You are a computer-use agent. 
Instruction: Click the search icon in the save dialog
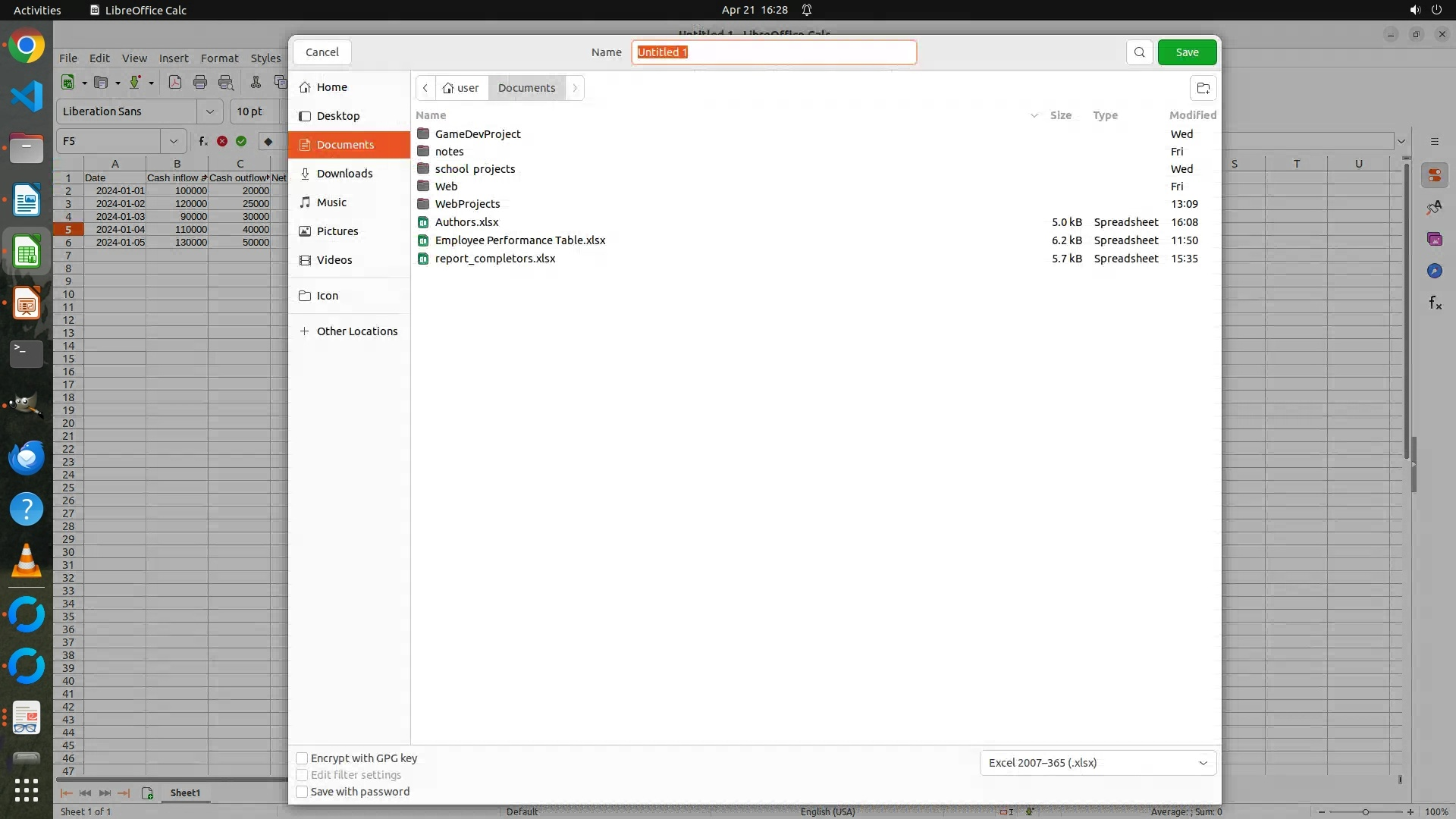[1139, 52]
